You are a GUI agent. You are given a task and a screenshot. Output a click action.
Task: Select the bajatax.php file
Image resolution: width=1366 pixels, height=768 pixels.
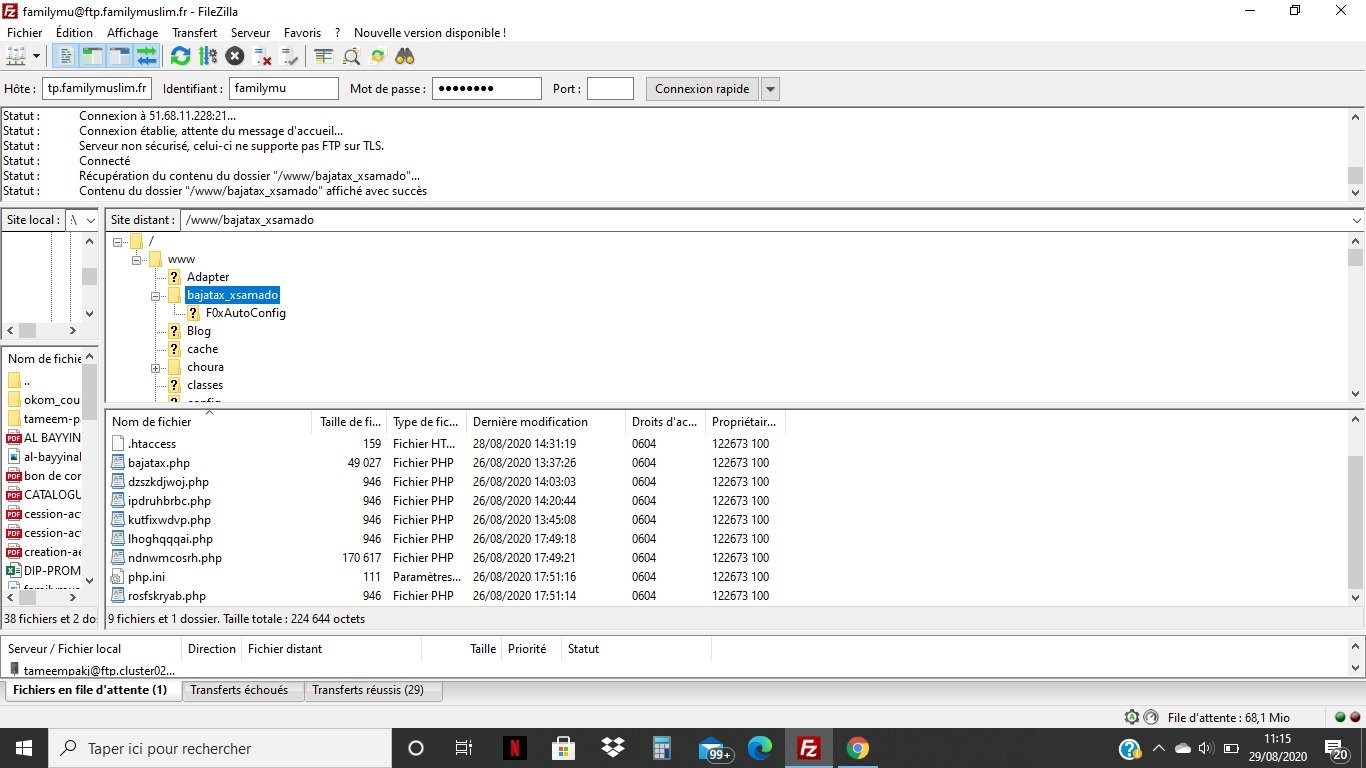click(x=159, y=463)
